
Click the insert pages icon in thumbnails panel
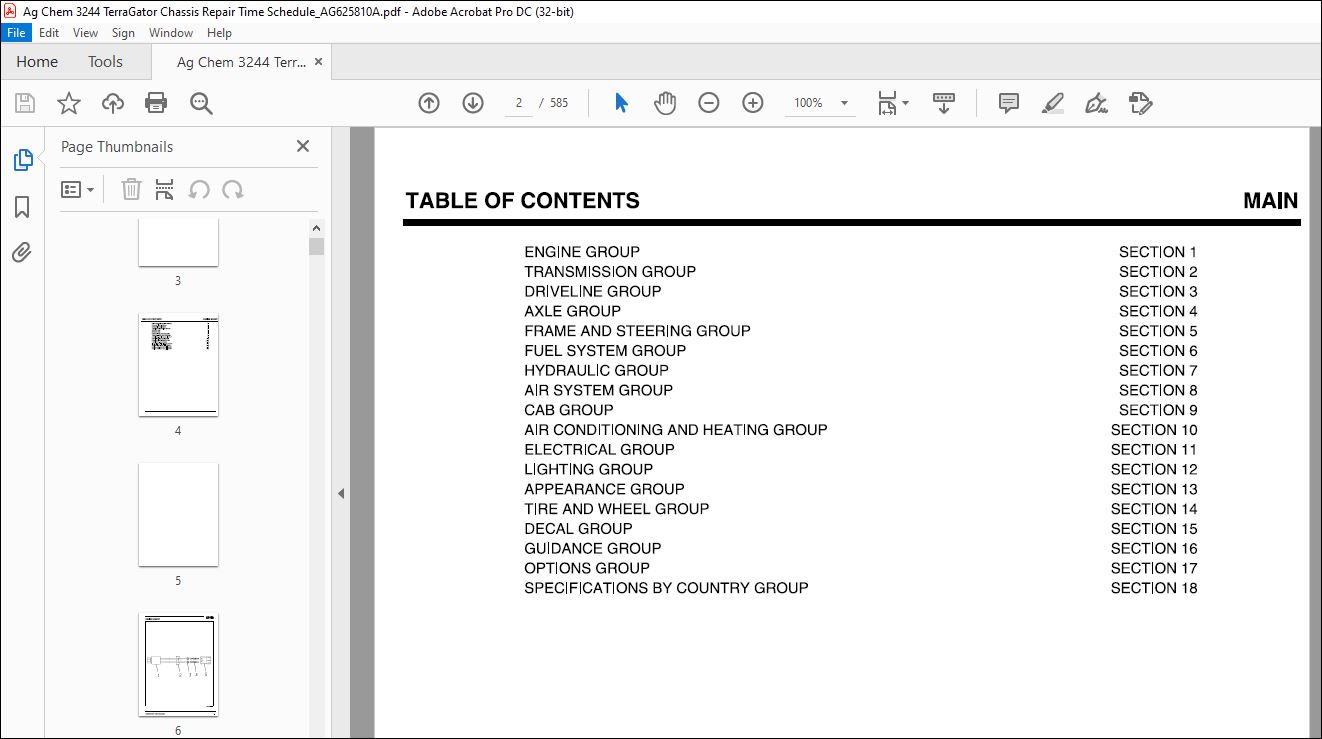click(x=165, y=189)
